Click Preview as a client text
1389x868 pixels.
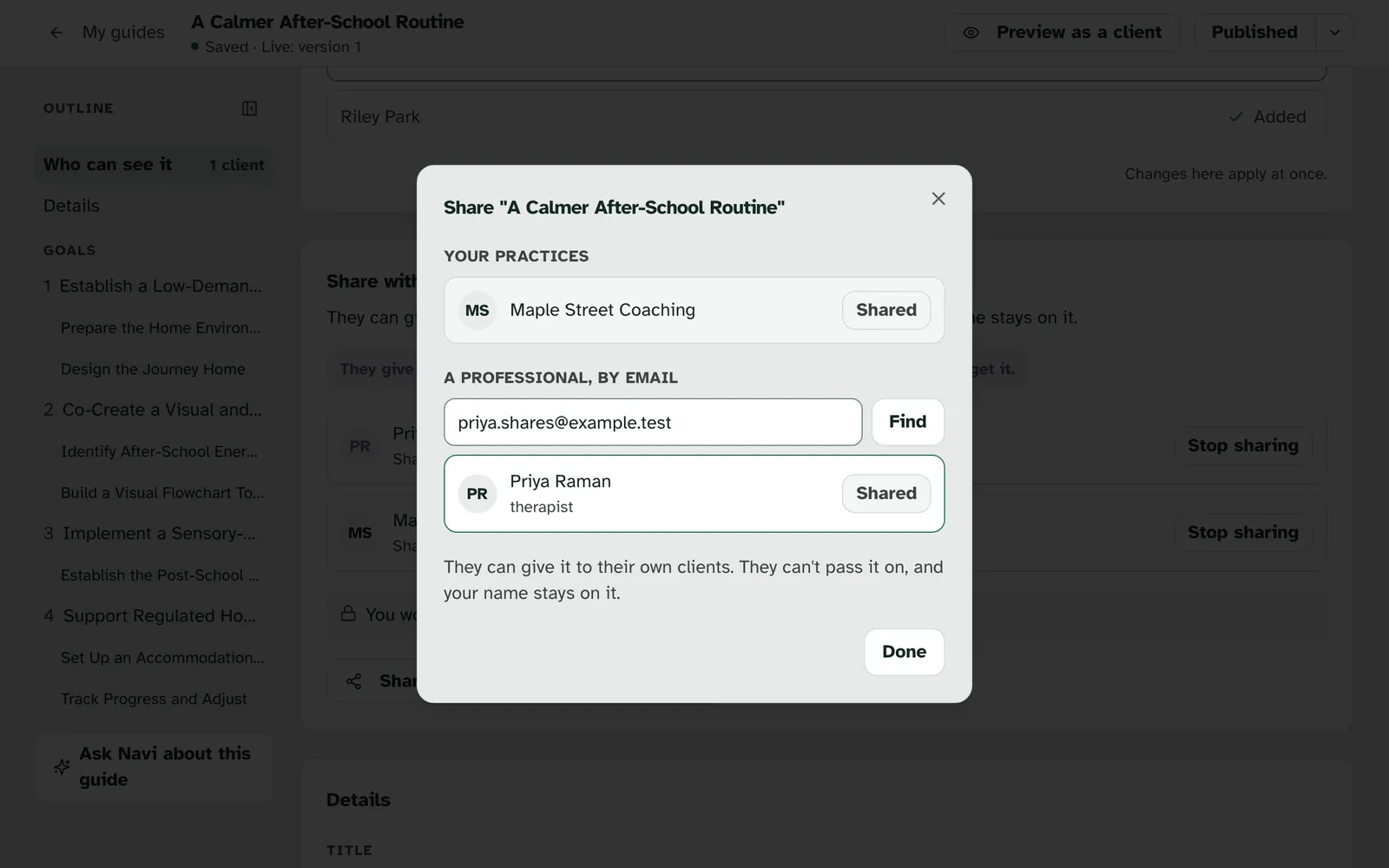[x=1079, y=32]
